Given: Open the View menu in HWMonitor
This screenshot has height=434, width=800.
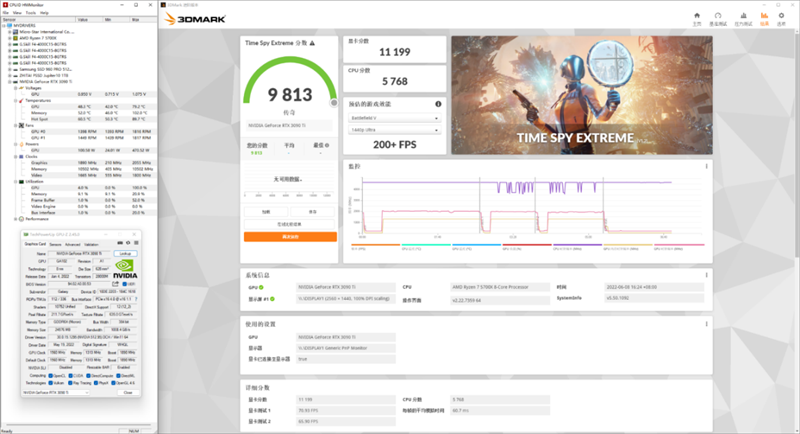Looking at the screenshot, I should (17, 12).
